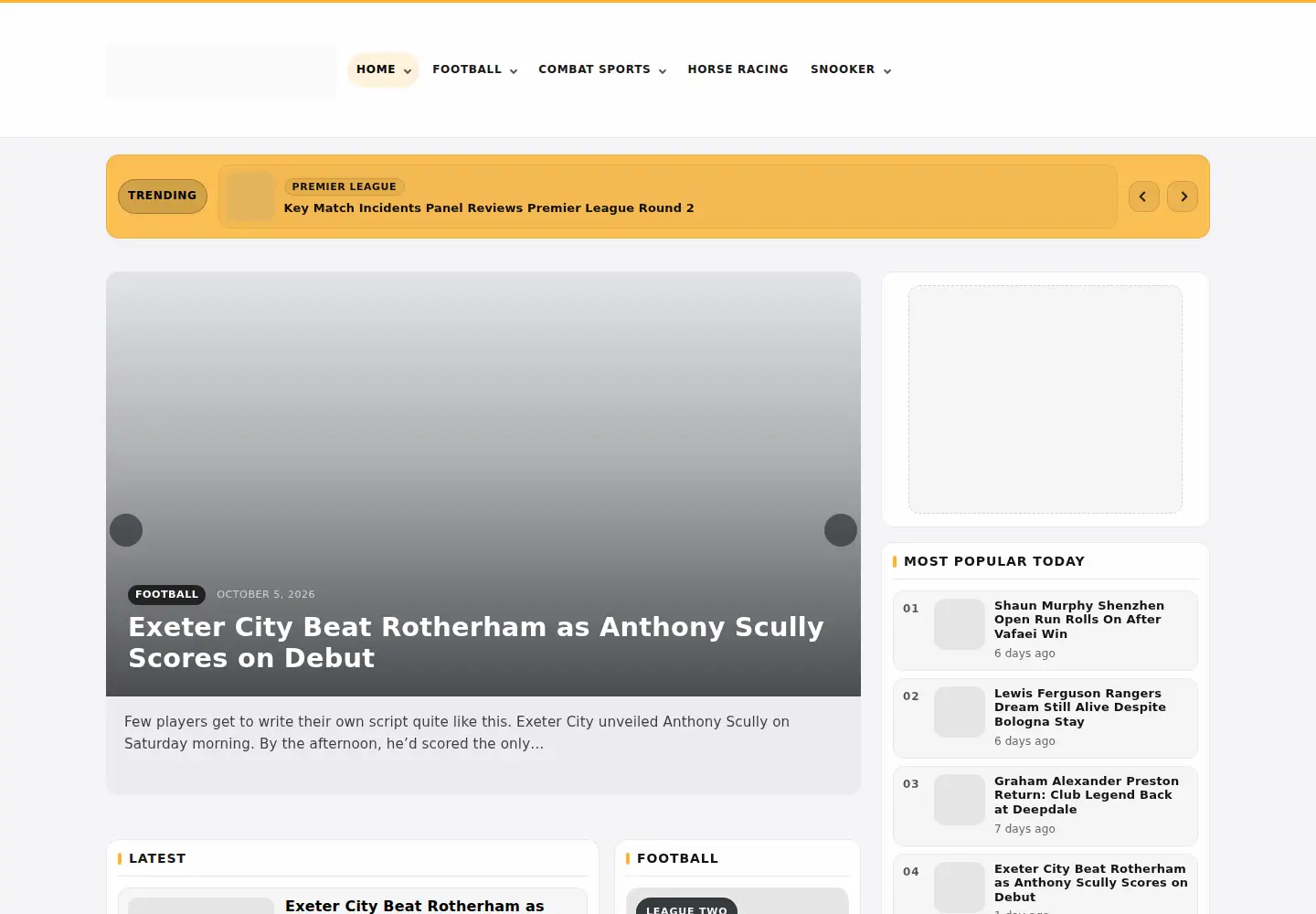
Task: Expand the Football menu chevron
Action: 514,70
